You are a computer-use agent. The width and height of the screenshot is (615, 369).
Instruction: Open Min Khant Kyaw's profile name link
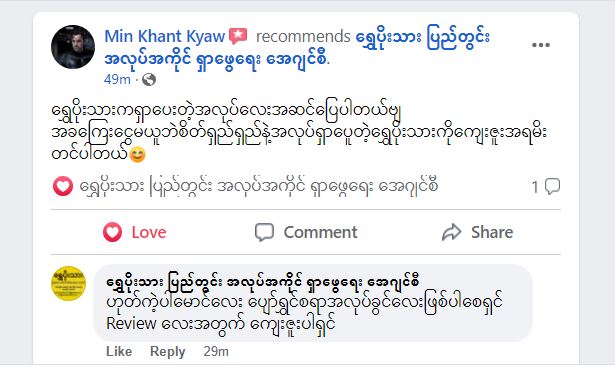click(164, 36)
